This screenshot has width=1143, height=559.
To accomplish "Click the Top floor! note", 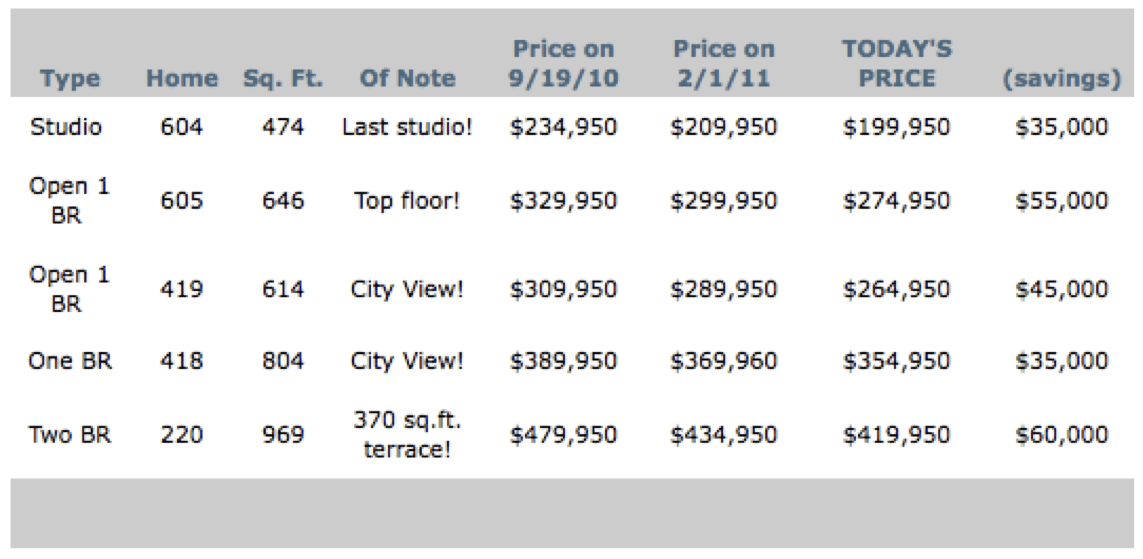I will pyautogui.click(x=406, y=201).
